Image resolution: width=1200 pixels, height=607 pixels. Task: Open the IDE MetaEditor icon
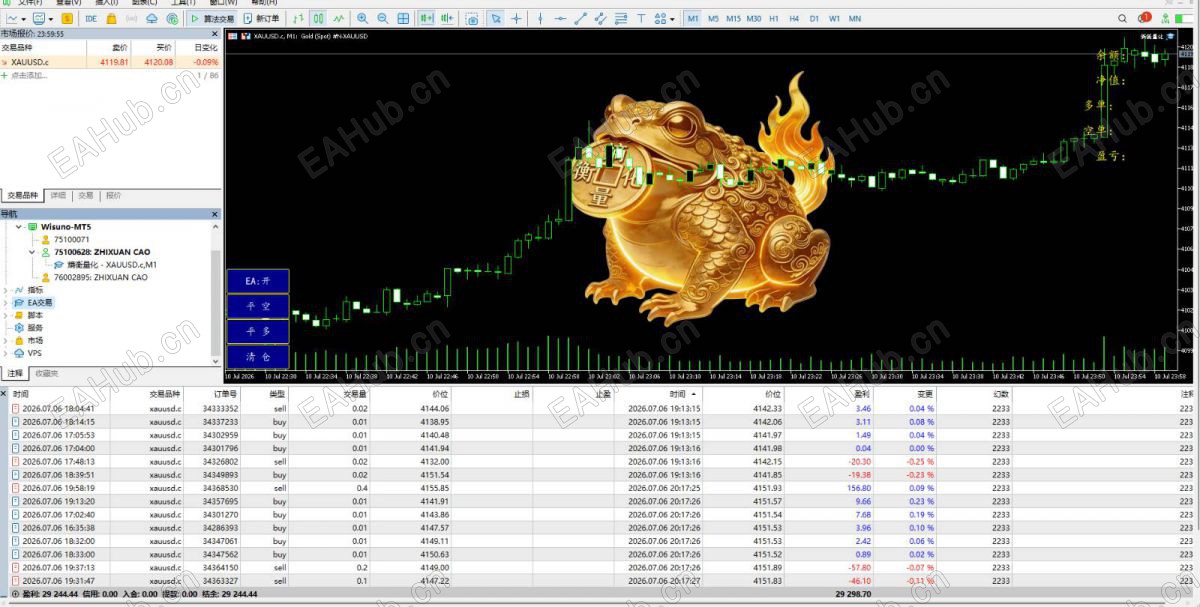[91, 18]
